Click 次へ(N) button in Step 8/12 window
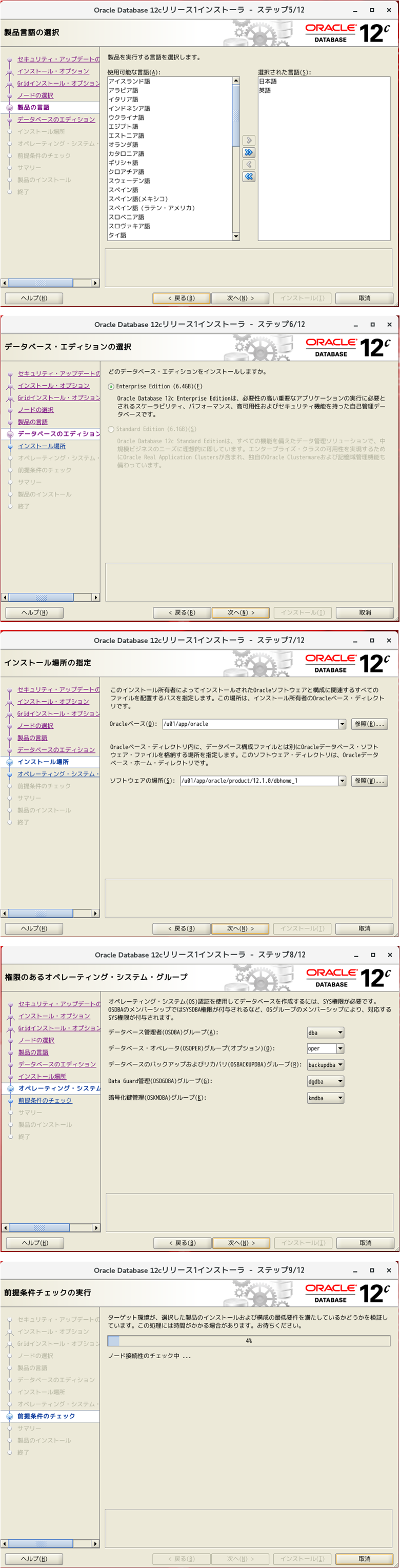The image size is (400, 1568). tap(241, 1243)
